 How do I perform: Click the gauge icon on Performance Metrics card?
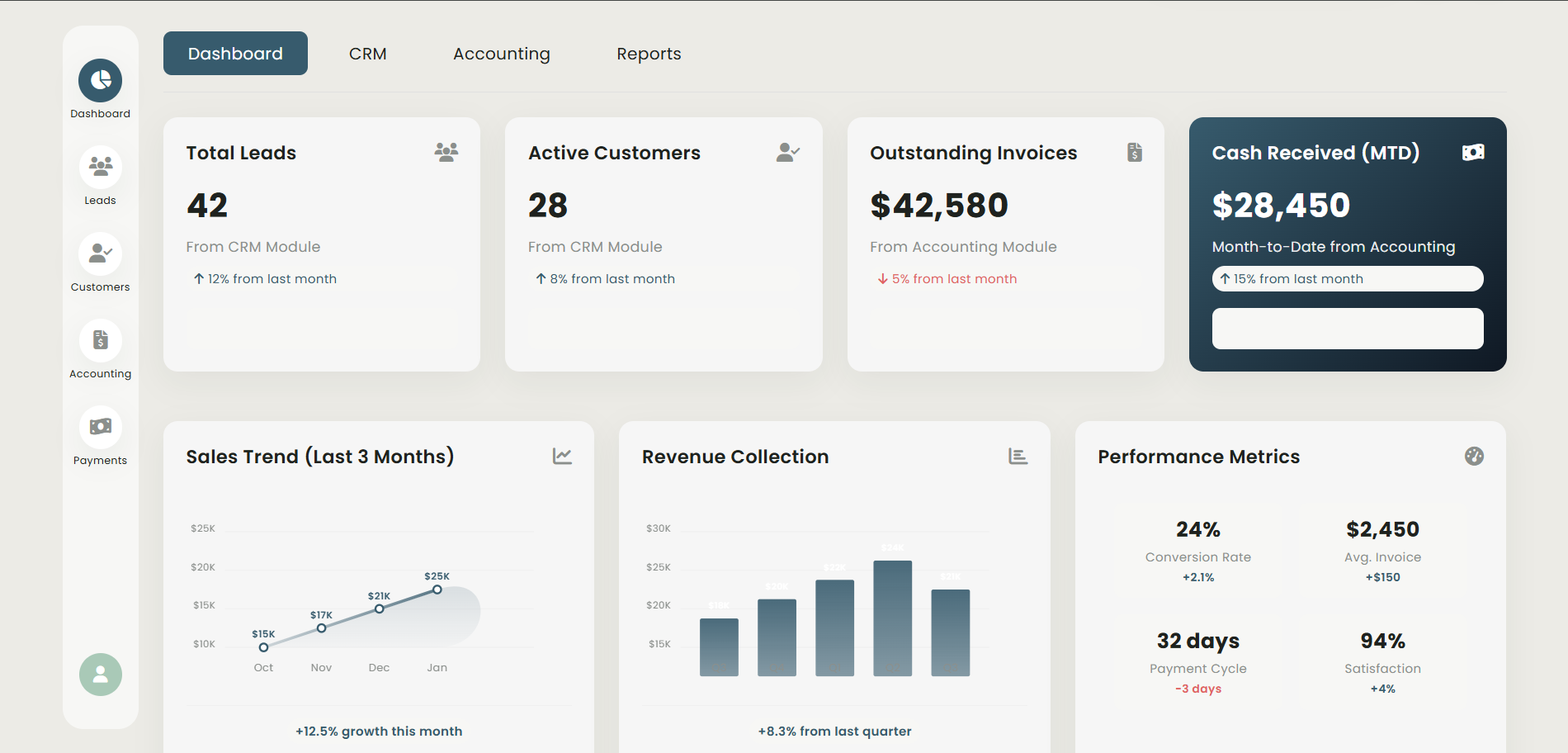(x=1475, y=456)
